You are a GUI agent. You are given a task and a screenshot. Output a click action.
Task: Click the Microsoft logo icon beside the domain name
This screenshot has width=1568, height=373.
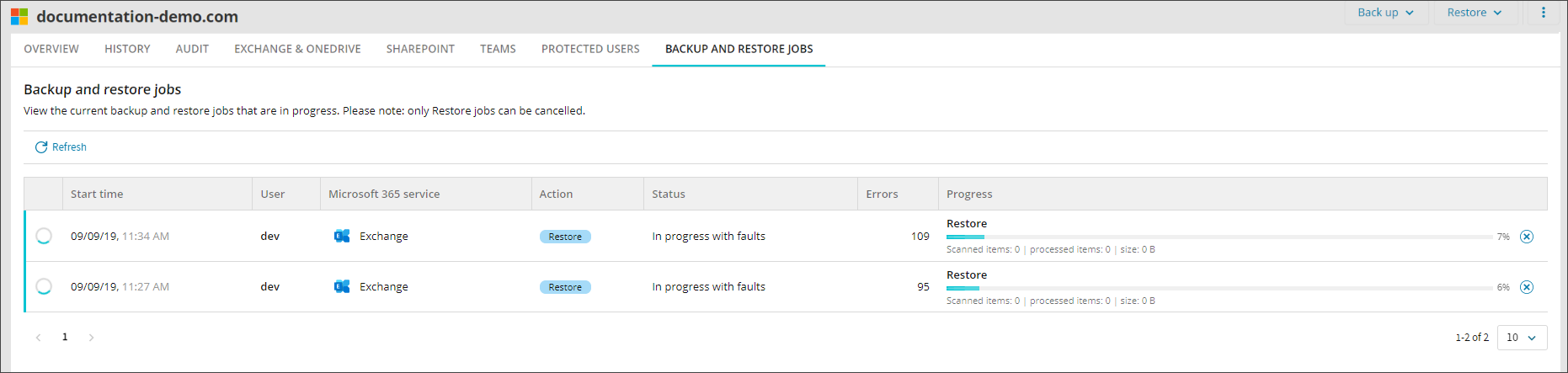coord(19,17)
